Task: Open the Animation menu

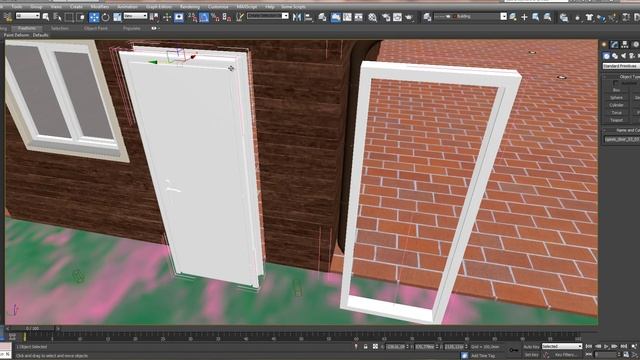Action: tap(127, 7)
